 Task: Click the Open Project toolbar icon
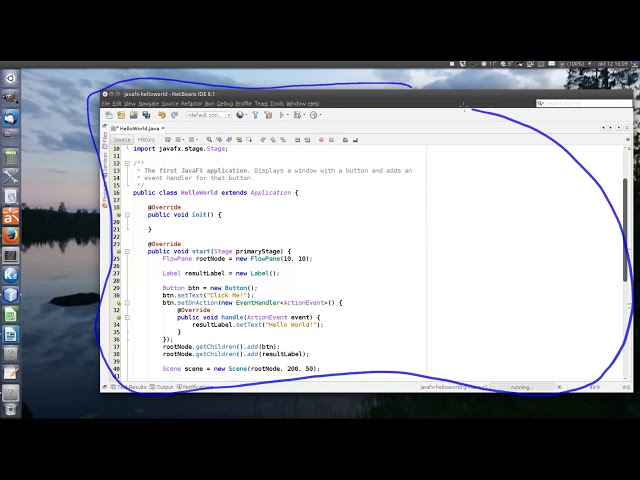(x=133, y=115)
